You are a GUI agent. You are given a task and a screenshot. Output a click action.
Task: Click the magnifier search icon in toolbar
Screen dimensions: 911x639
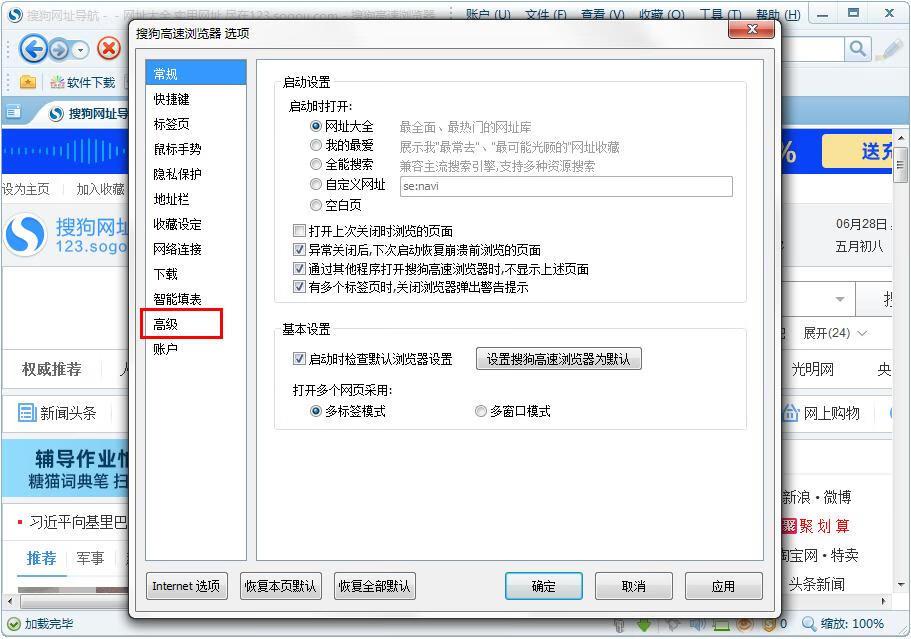click(x=858, y=49)
